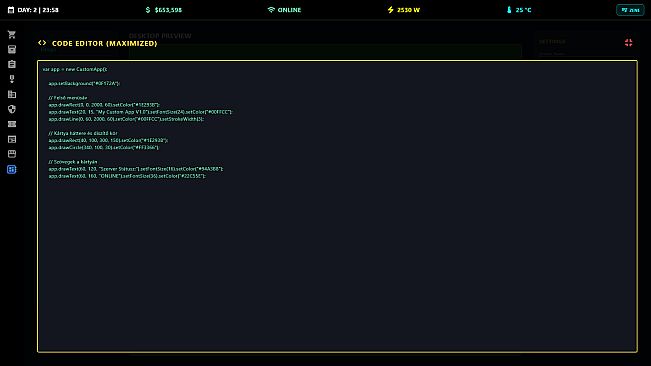Click the thermometer temperature icon
651x366 pixels.
click(509, 10)
